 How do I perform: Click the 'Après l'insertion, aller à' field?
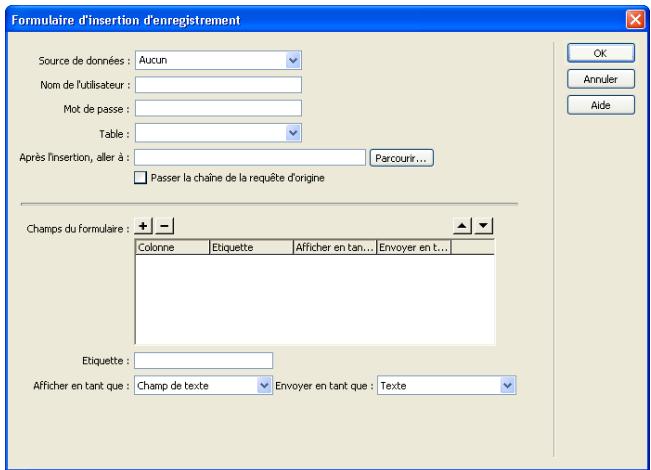tap(250, 157)
